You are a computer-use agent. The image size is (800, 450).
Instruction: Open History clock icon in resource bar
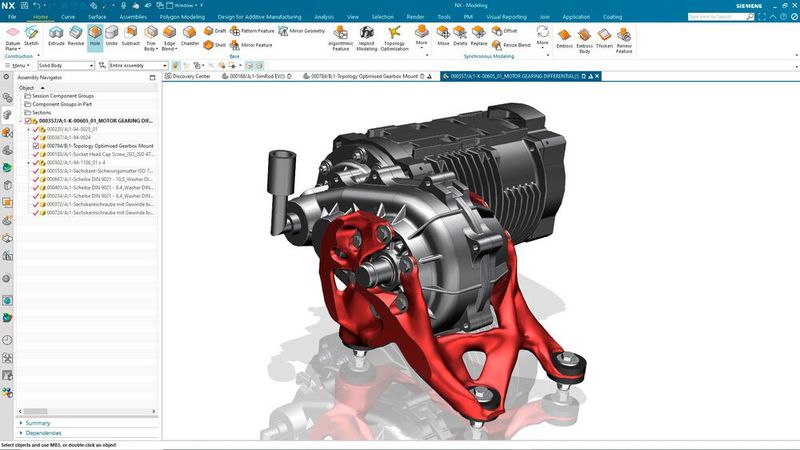pyautogui.click(x=7, y=340)
